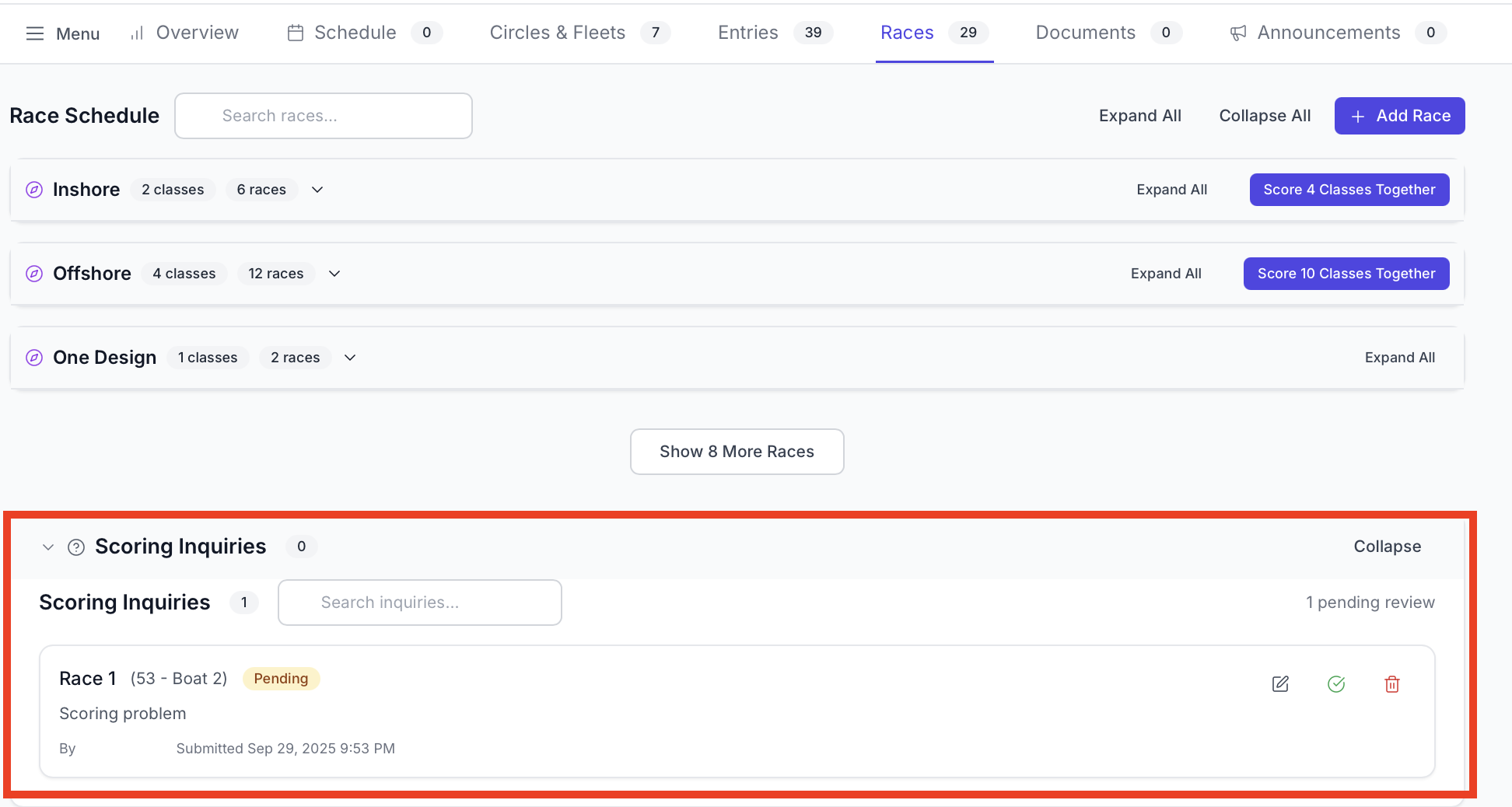Click the question mark icon by Scoring Inquiries
1512x807 pixels.
[x=76, y=547]
